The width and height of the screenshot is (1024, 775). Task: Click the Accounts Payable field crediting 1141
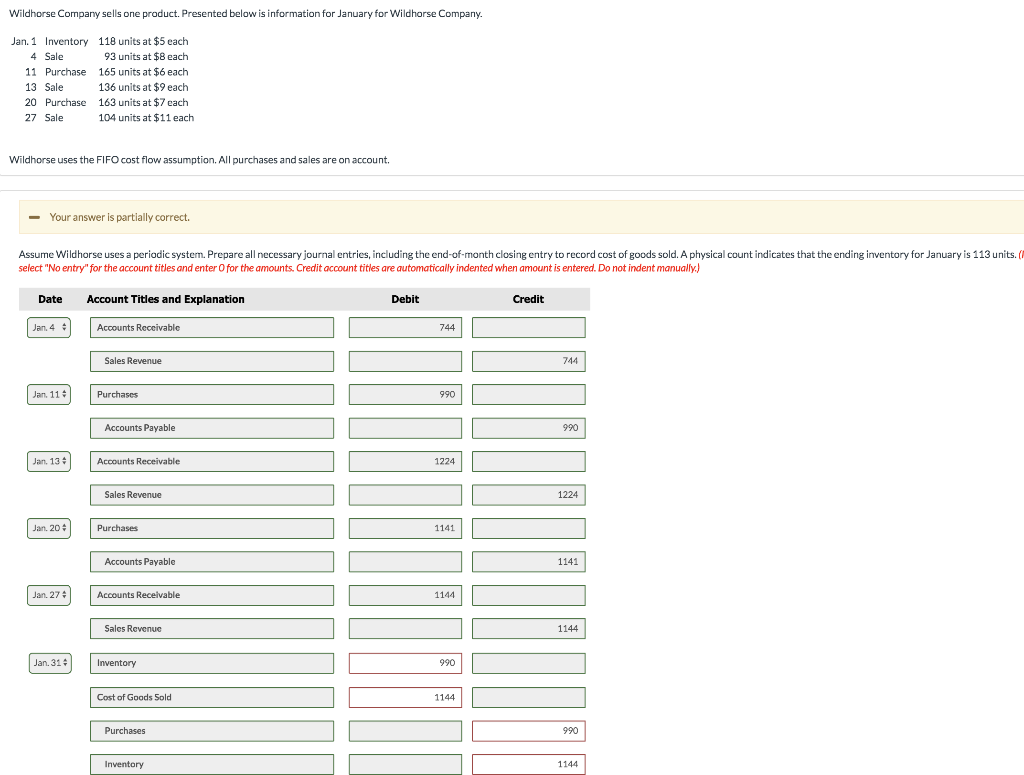pos(212,561)
